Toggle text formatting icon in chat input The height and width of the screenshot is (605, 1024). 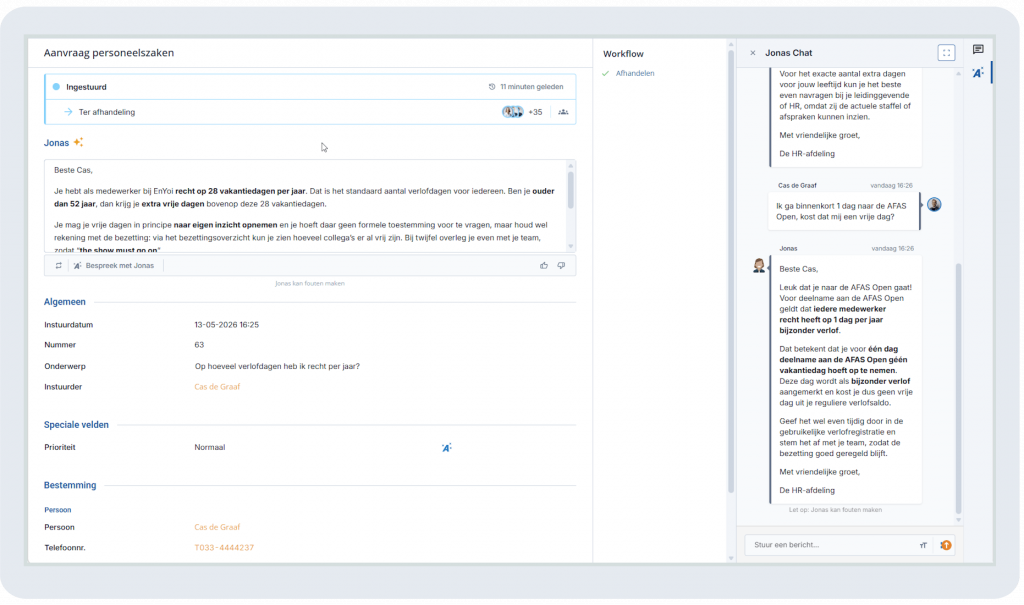(923, 545)
